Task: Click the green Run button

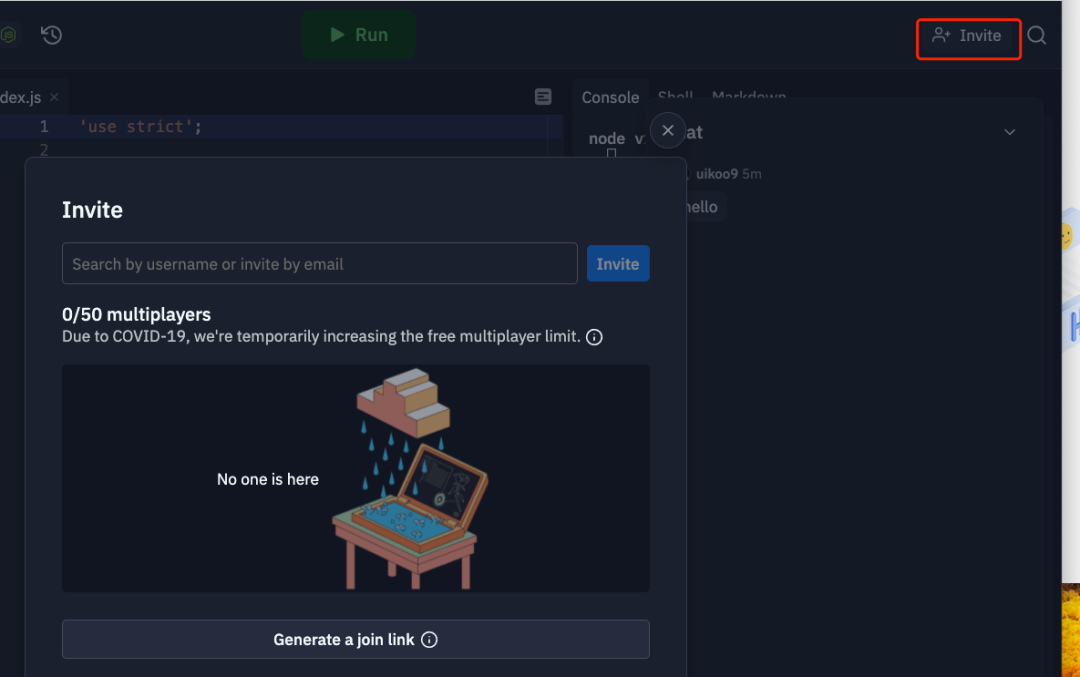Action: pyautogui.click(x=358, y=34)
